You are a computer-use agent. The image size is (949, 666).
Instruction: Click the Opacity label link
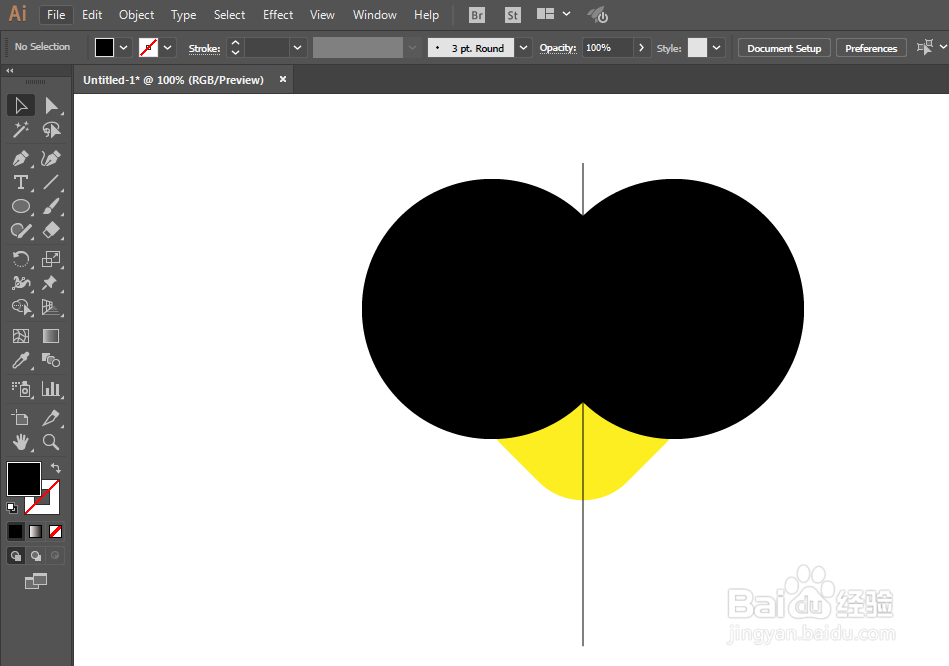(557, 47)
